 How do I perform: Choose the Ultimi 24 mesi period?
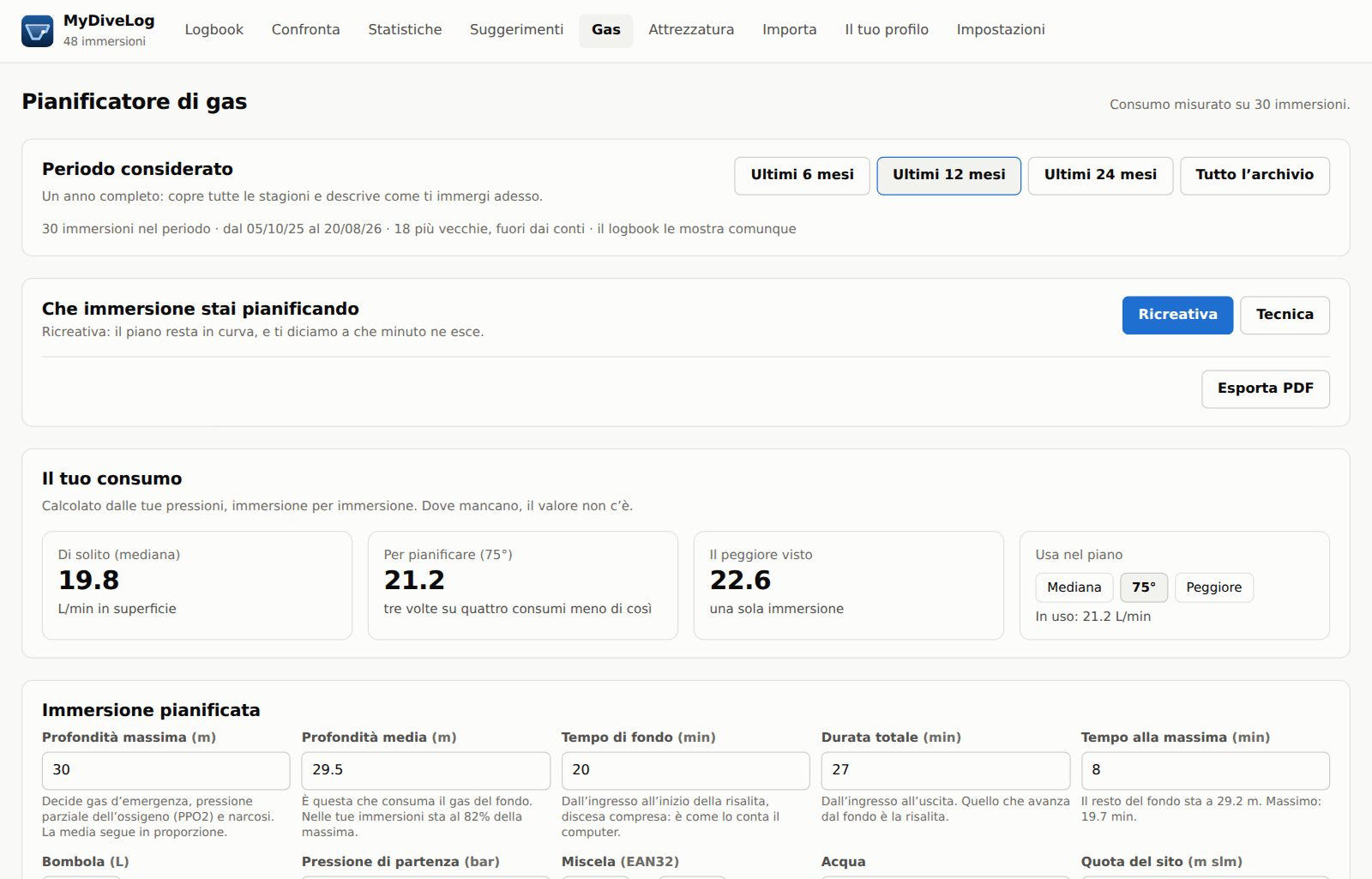coord(1100,175)
